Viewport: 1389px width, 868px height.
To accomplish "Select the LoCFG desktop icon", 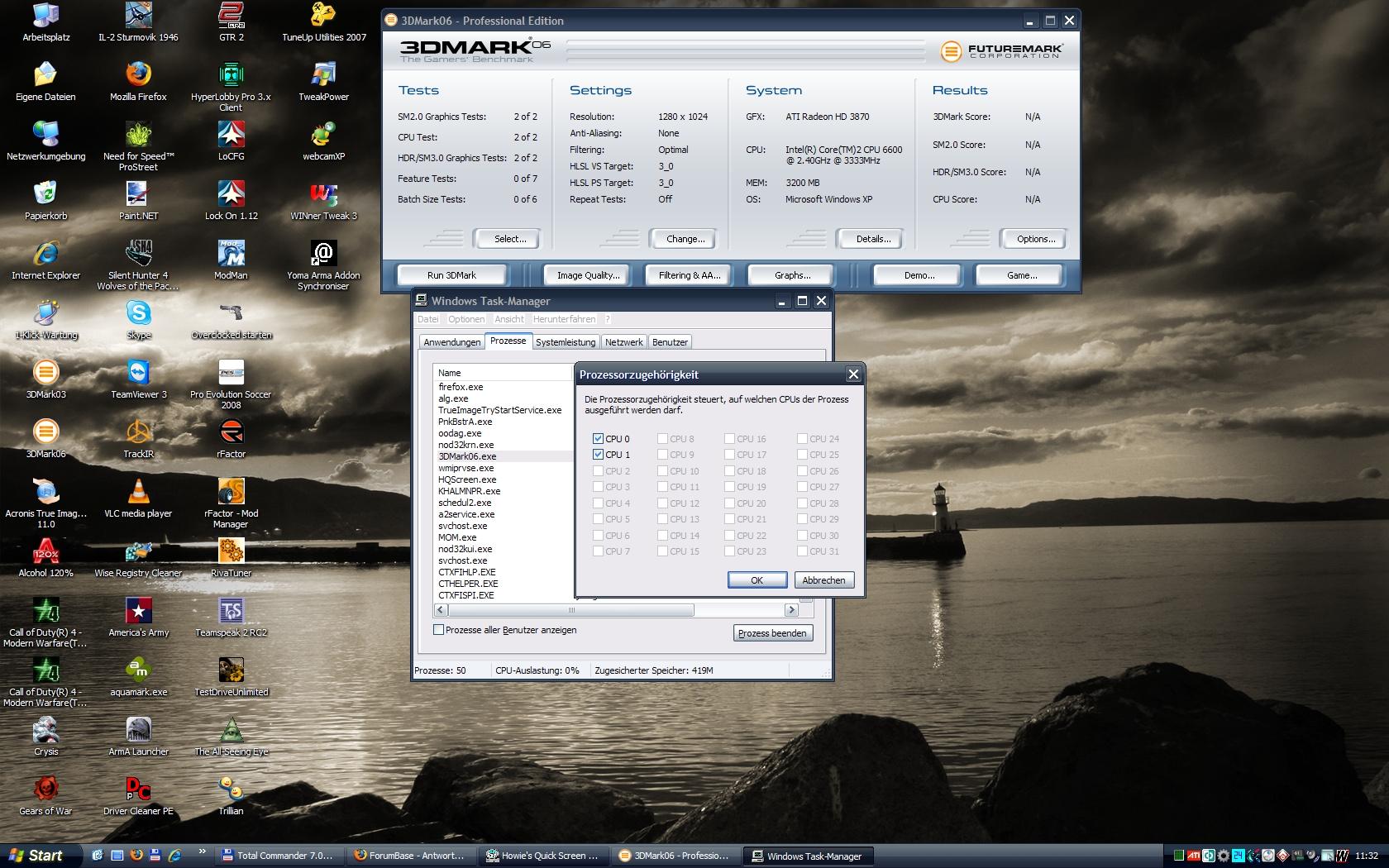I will click(231, 141).
